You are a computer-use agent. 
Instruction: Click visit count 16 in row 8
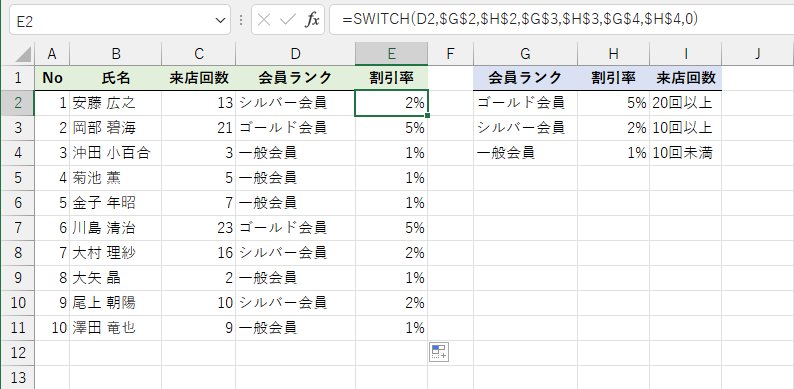tap(198, 253)
